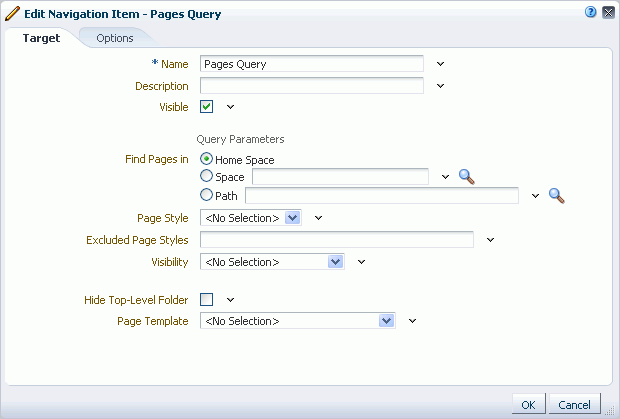Open expression arrow beside Name field
The image size is (620, 419).
[440, 64]
